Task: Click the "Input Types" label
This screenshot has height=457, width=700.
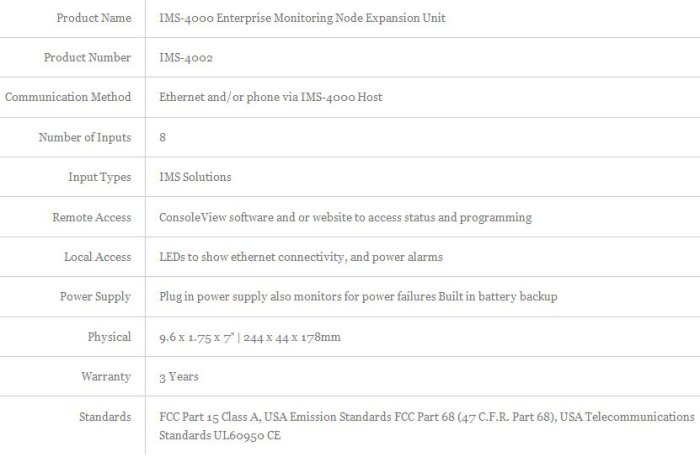Action: click(99, 177)
